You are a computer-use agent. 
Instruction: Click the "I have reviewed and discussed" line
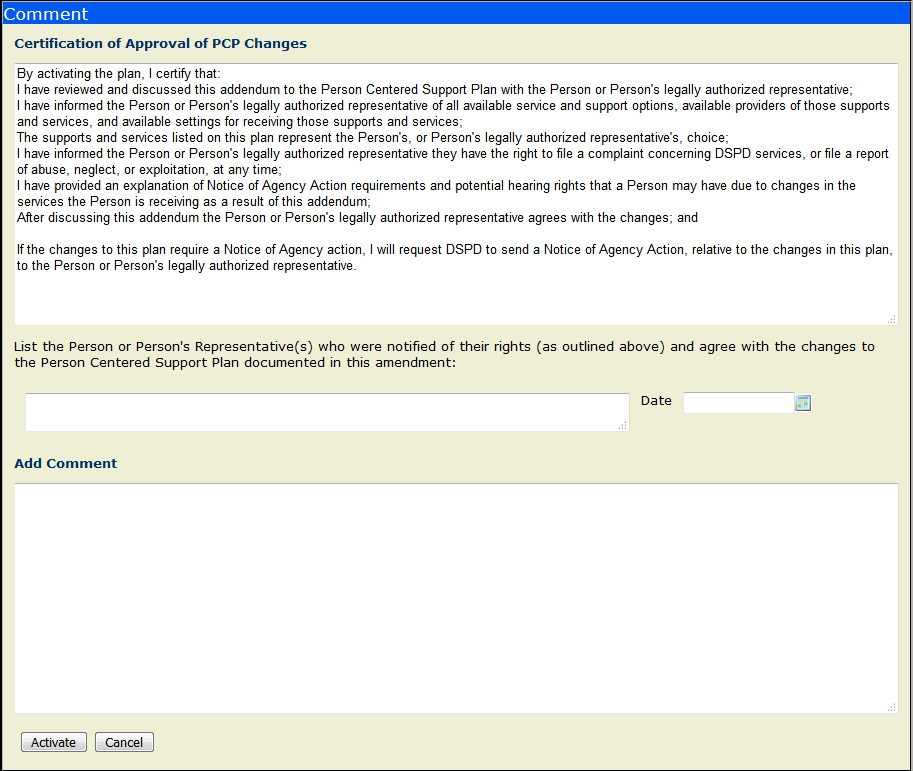coord(434,89)
